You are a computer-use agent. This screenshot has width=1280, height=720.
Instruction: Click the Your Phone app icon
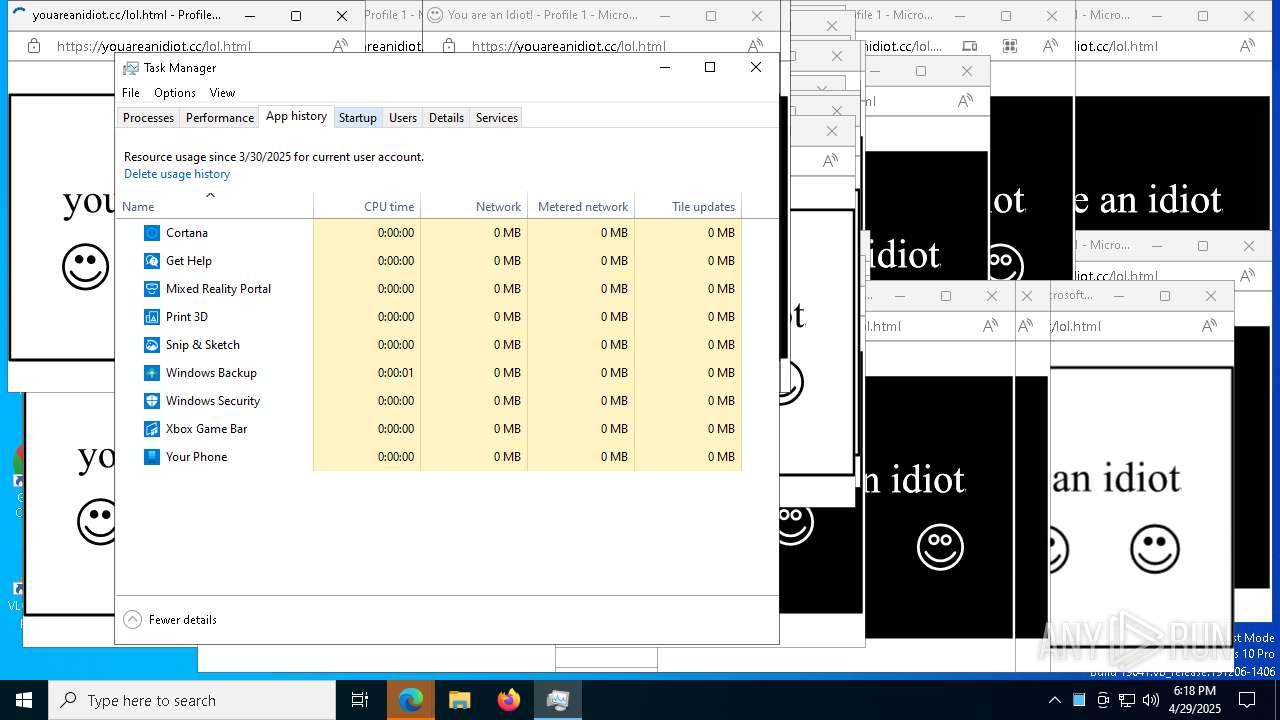[152, 457]
